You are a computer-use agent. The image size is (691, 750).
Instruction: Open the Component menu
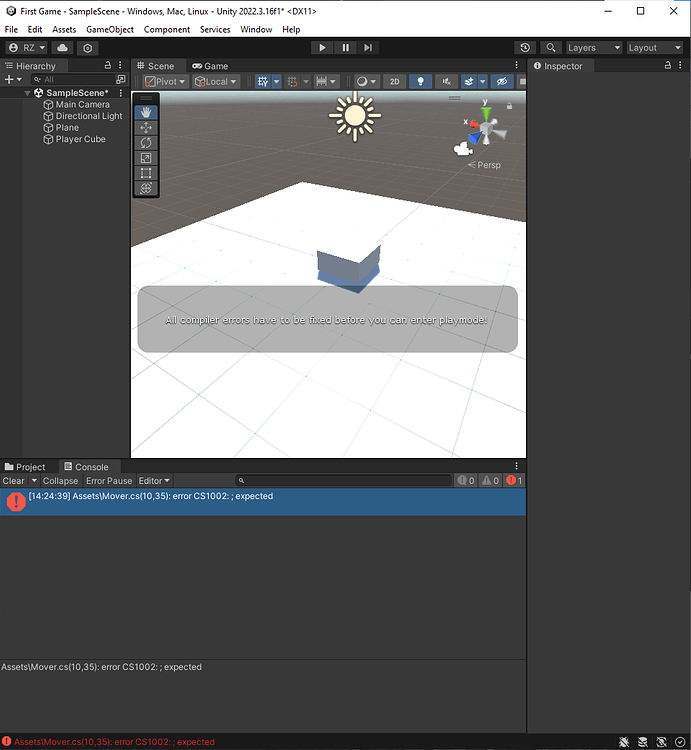(x=167, y=30)
